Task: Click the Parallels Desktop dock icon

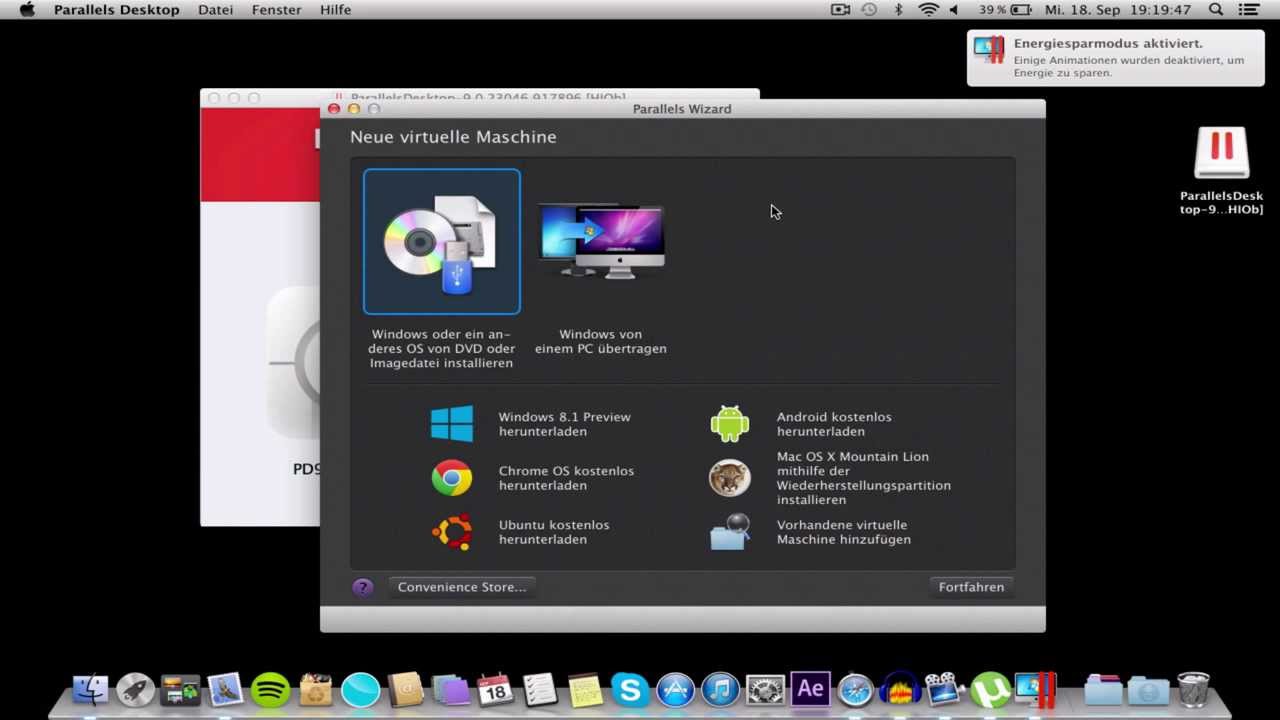Action: click(1036, 690)
